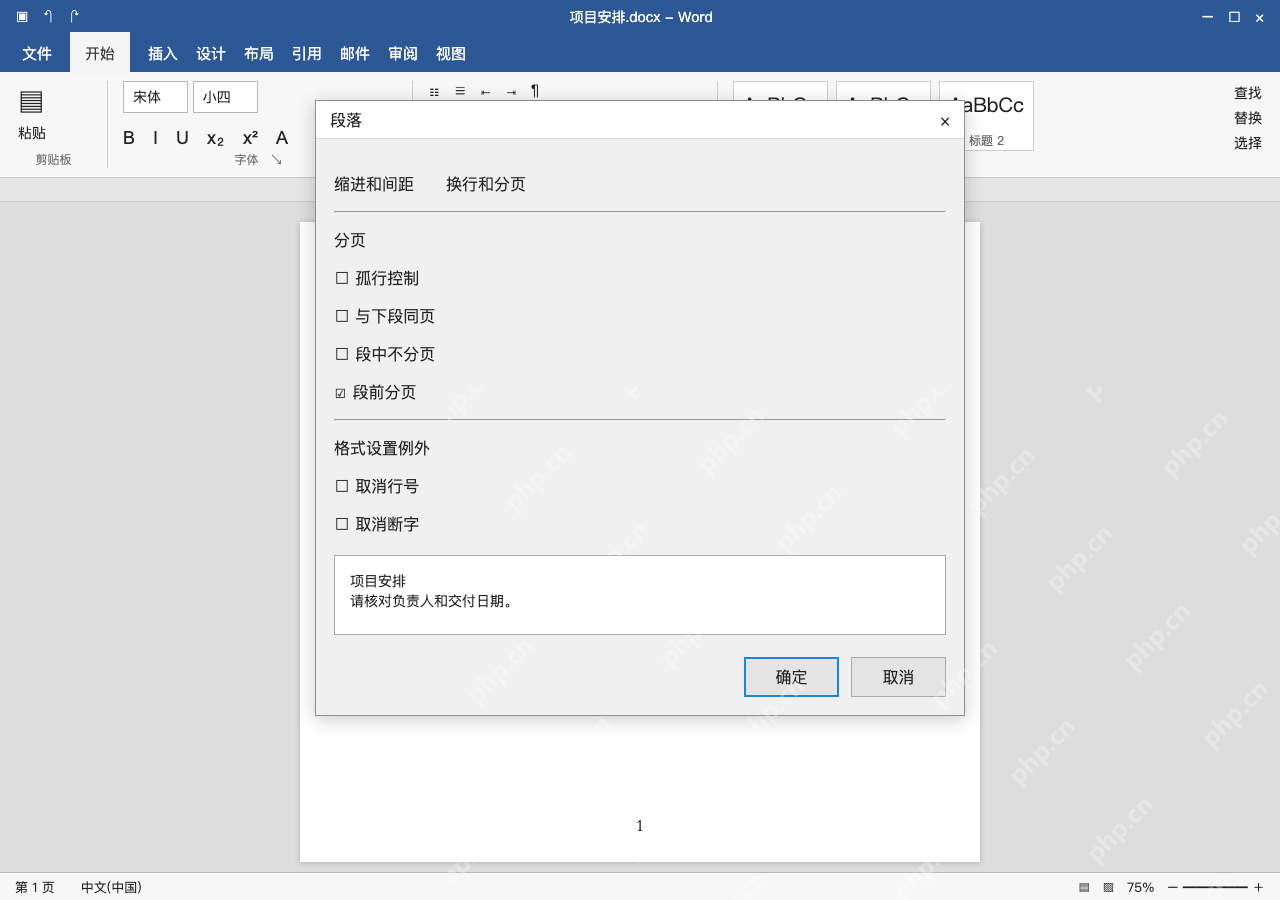Open the font (字体) dialog launcher arrow
Viewport: 1280px width, 900px height.
(277, 159)
